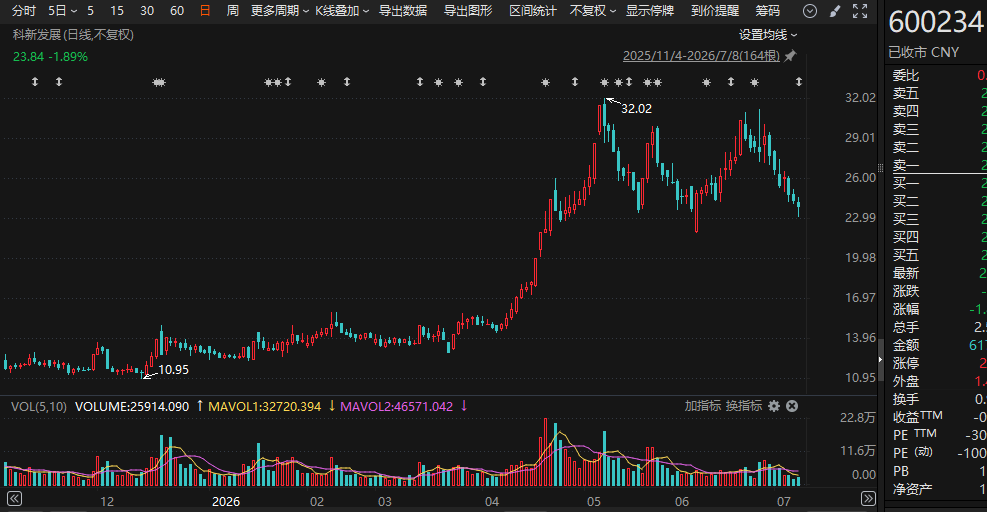
Task: Click the 32.02 peak price annotation
Action: [636, 108]
